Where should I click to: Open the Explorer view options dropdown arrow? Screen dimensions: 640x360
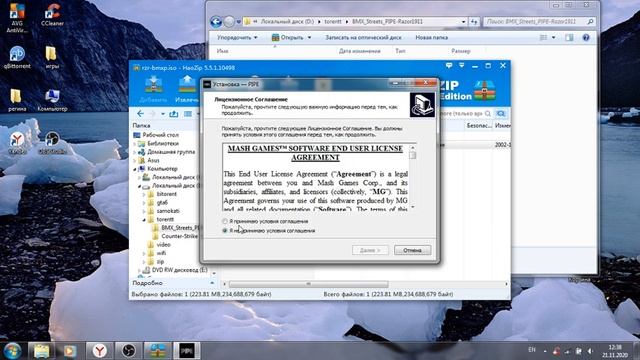(553, 38)
